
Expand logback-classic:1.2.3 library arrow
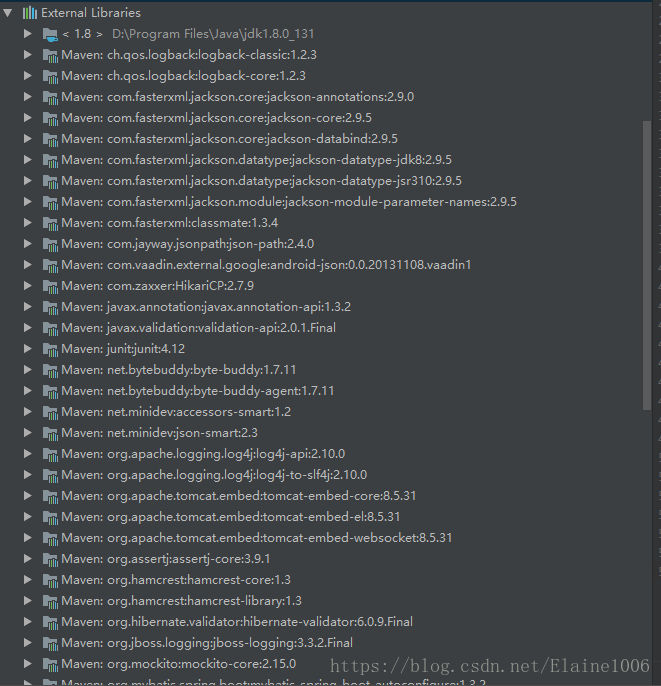28,55
